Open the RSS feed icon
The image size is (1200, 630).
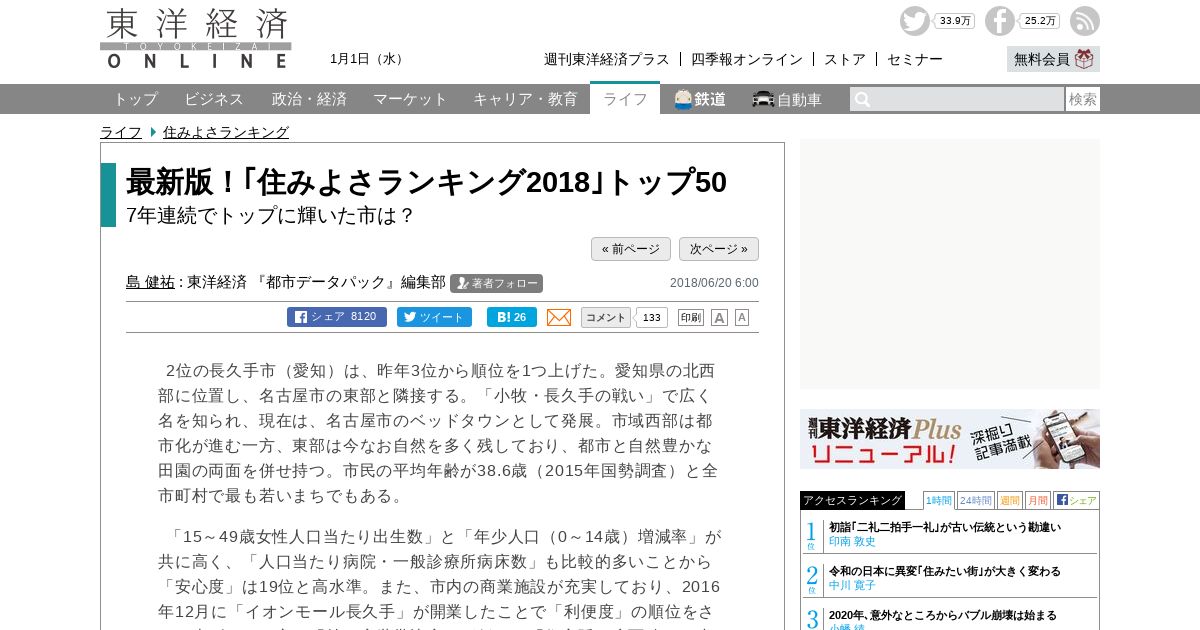(x=1084, y=21)
